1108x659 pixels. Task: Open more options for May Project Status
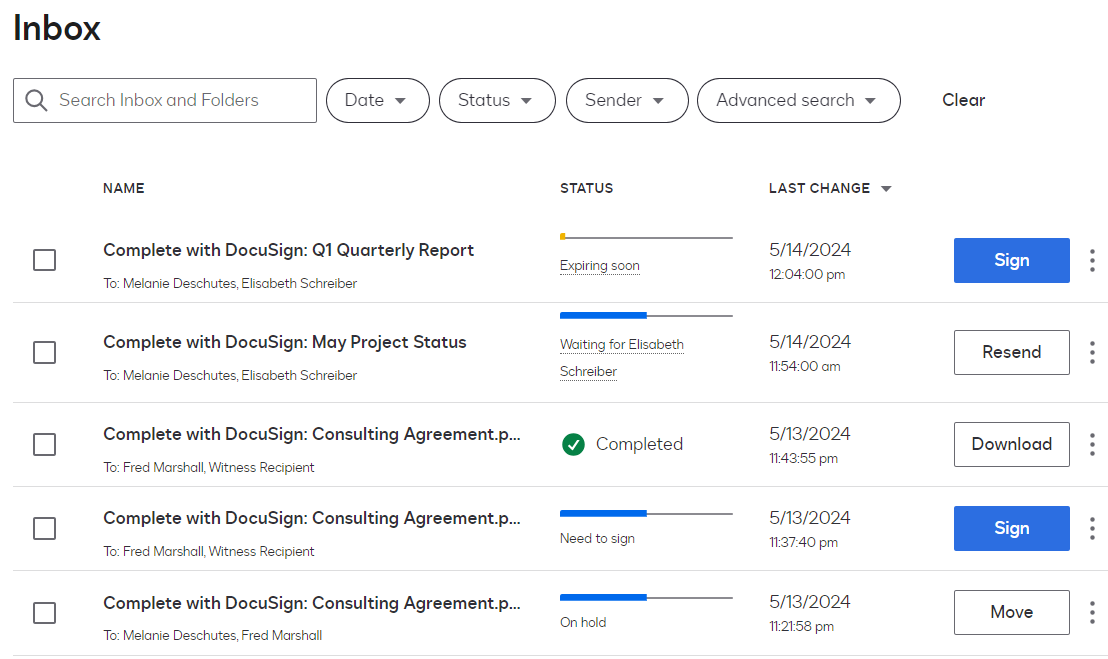1092,352
